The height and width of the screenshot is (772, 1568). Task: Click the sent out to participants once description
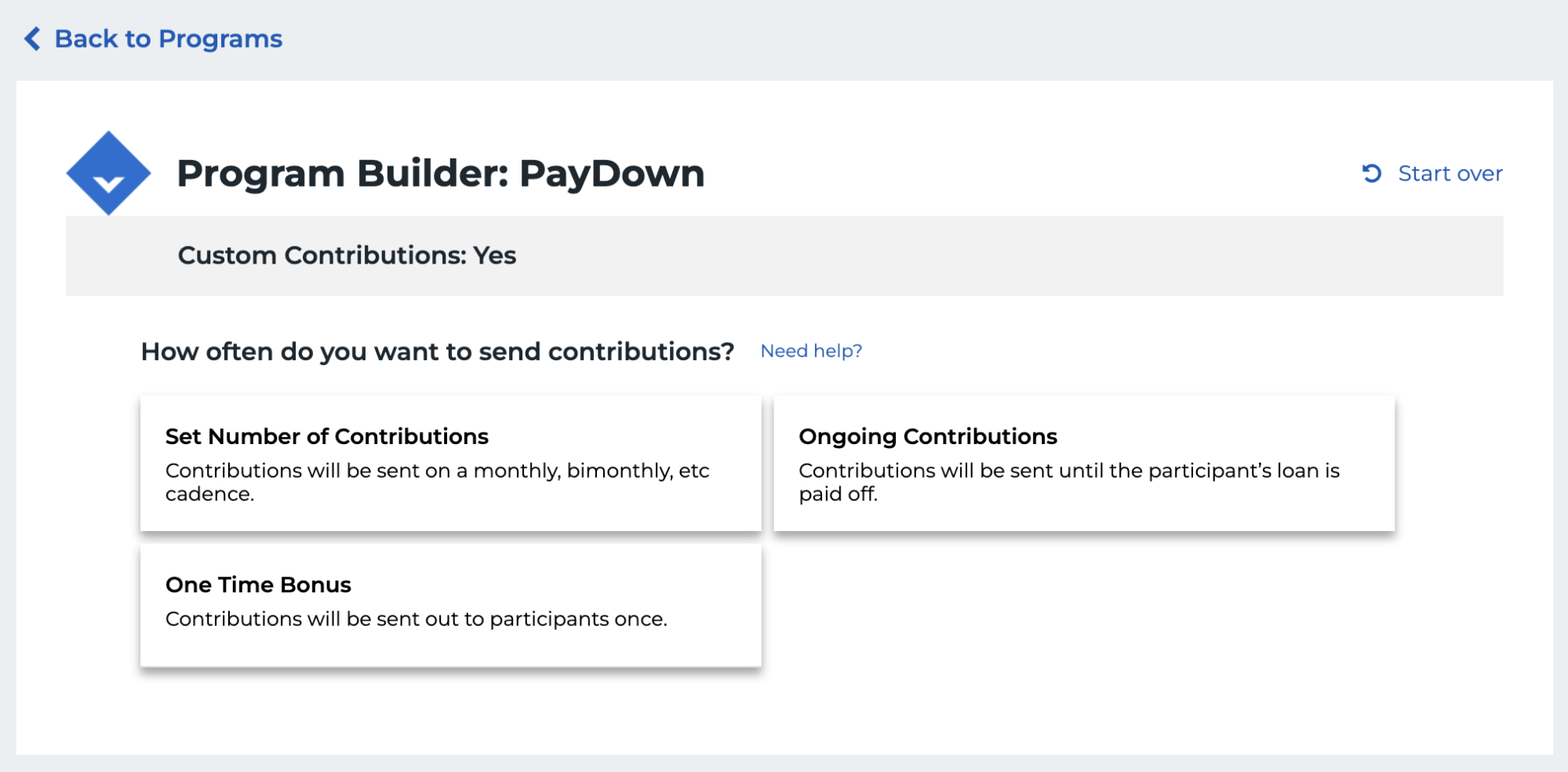[416, 619]
